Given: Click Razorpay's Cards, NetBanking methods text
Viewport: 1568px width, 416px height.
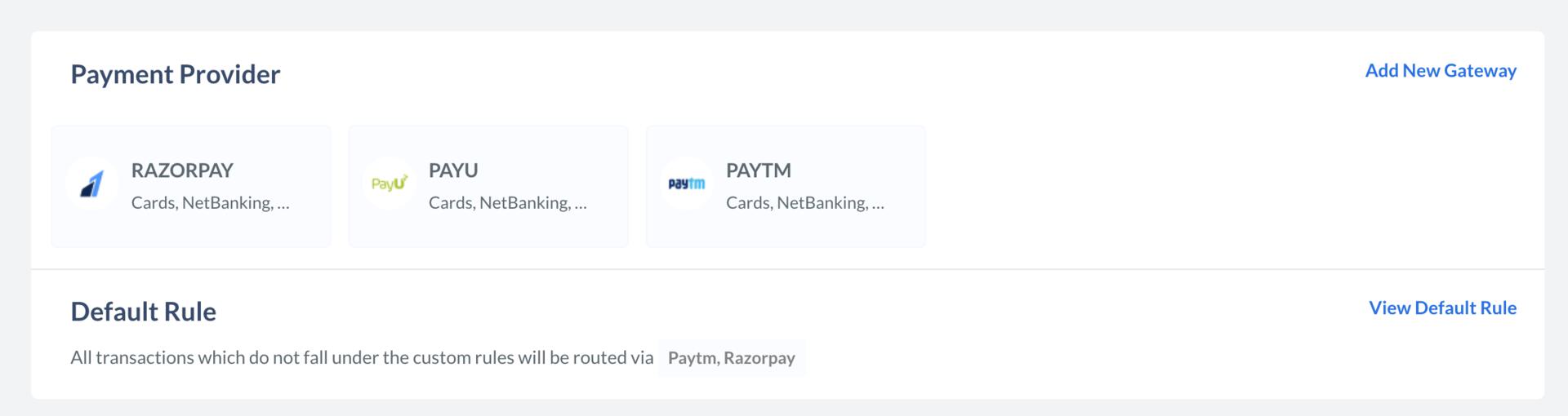Looking at the screenshot, I should 211,203.
